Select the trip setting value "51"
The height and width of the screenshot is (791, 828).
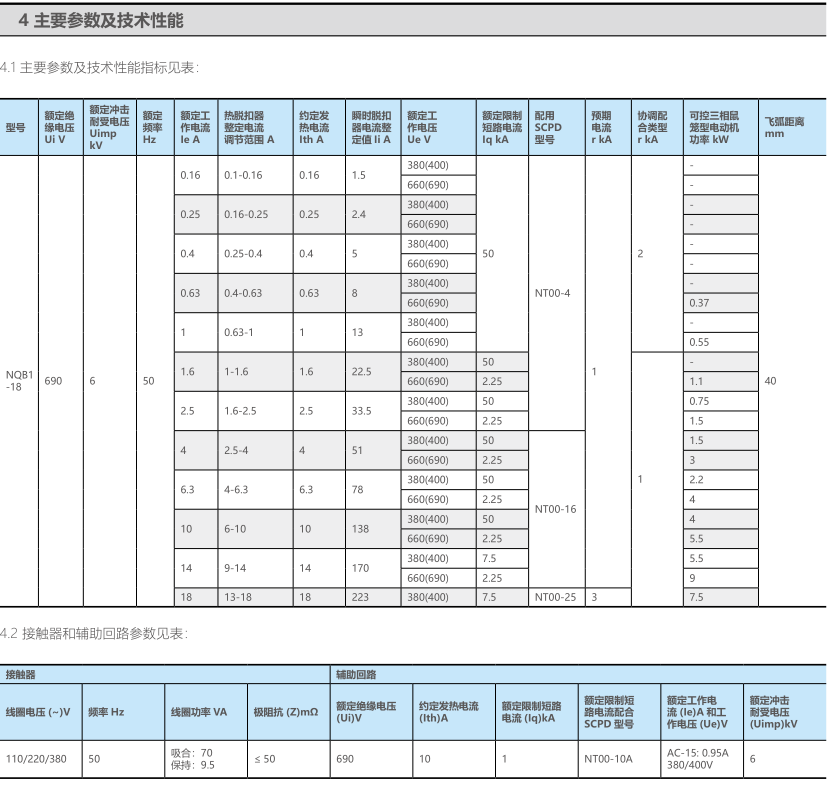[357, 450]
